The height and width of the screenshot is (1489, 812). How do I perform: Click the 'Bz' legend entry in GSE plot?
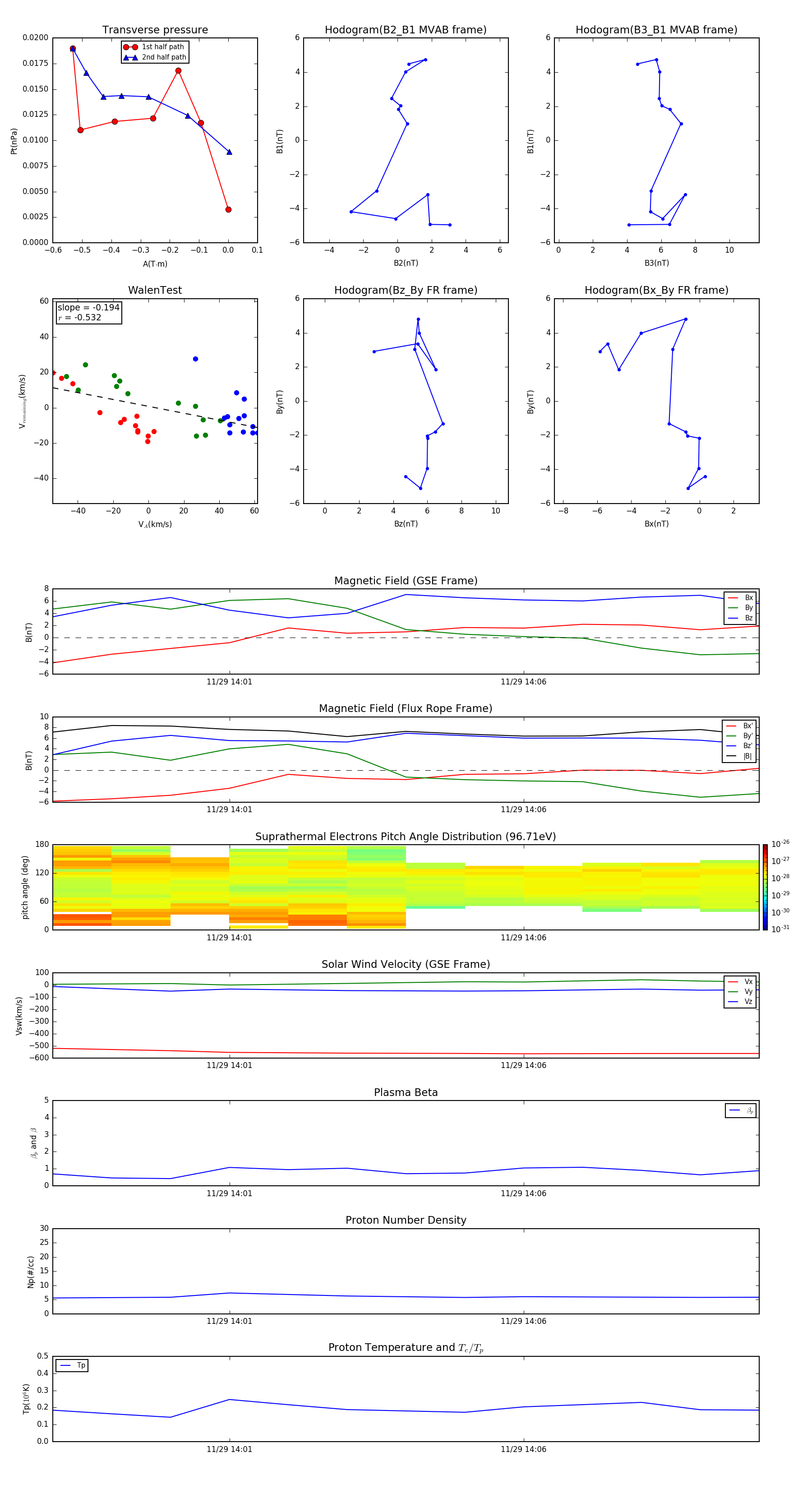click(740, 618)
